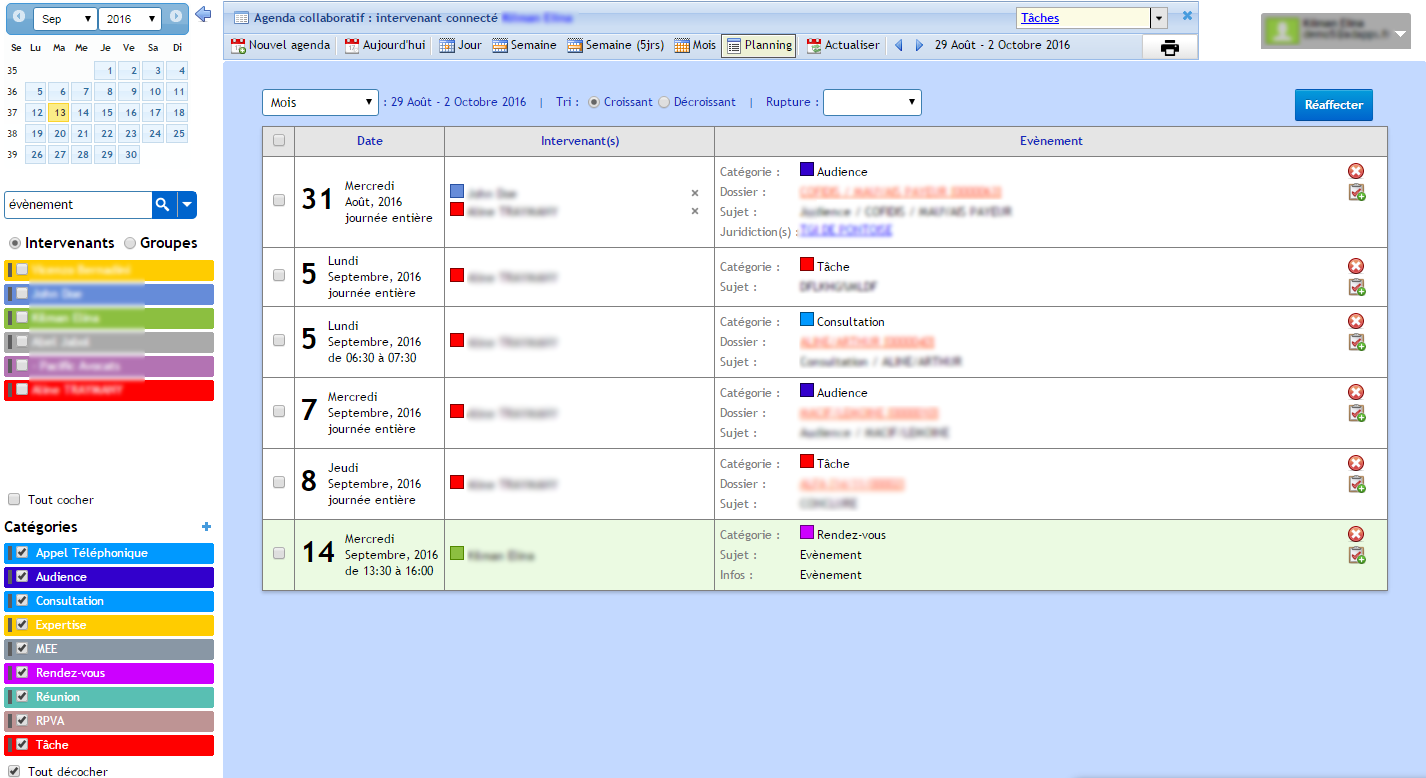Click the validate icon on Rendez-vous event
The width and height of the screenshot is (1426, 778).
[x=1356, y=555]
